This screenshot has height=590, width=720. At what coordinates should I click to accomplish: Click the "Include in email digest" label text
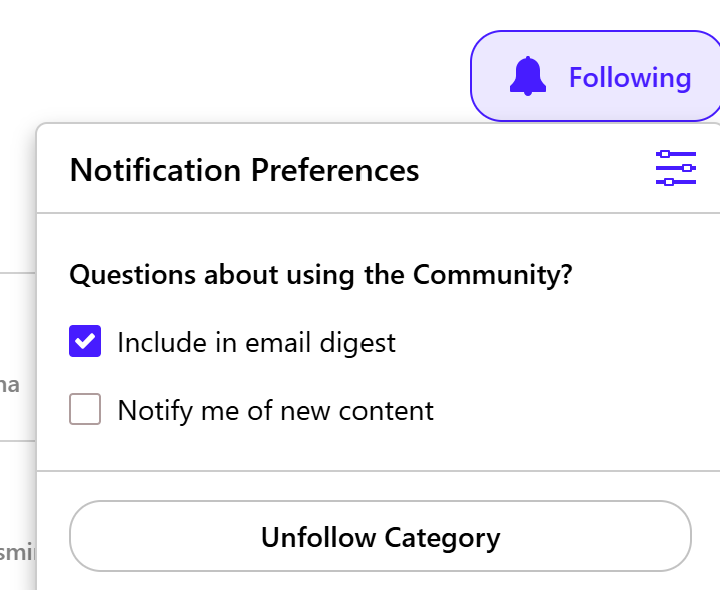click(256, 343)
